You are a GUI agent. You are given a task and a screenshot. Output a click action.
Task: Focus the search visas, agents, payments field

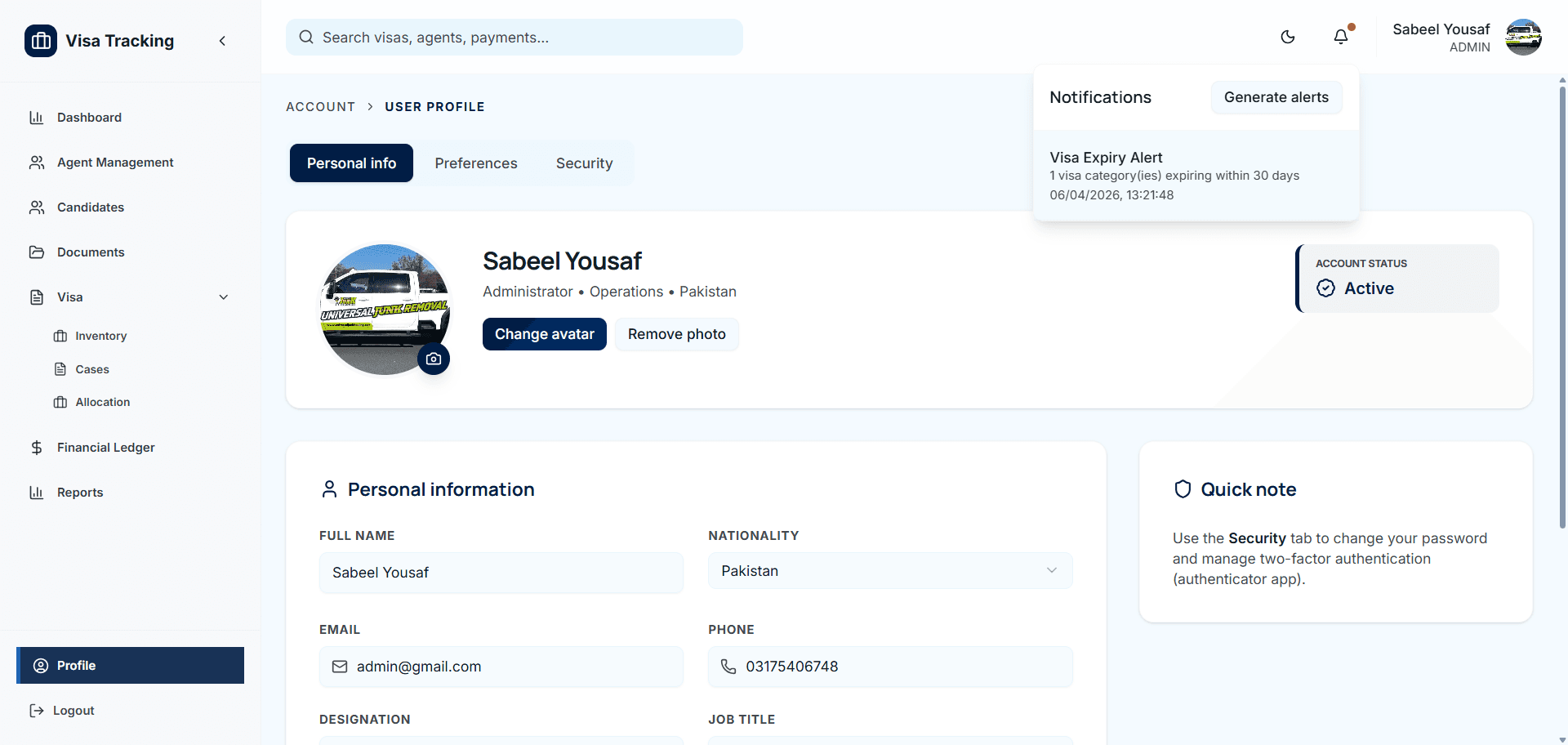(514, 37)
